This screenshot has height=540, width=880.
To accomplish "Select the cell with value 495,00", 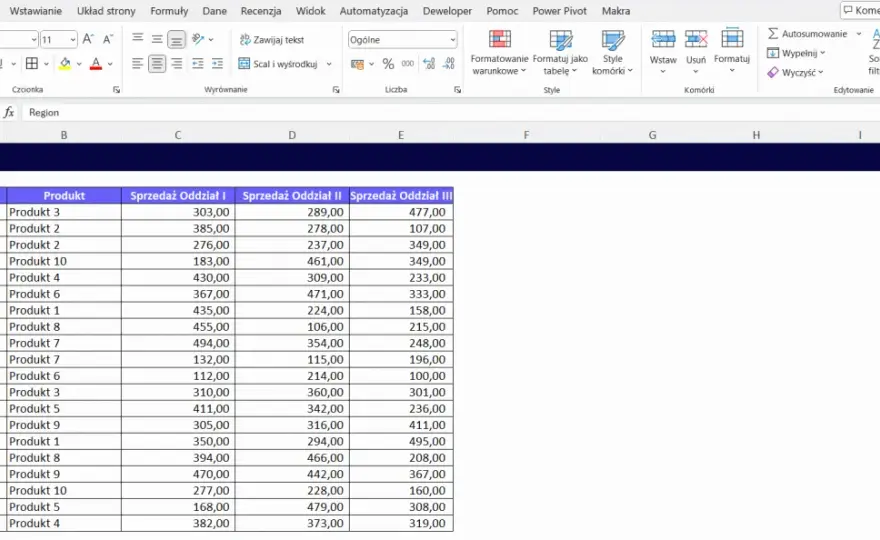I will pos(401,441).
